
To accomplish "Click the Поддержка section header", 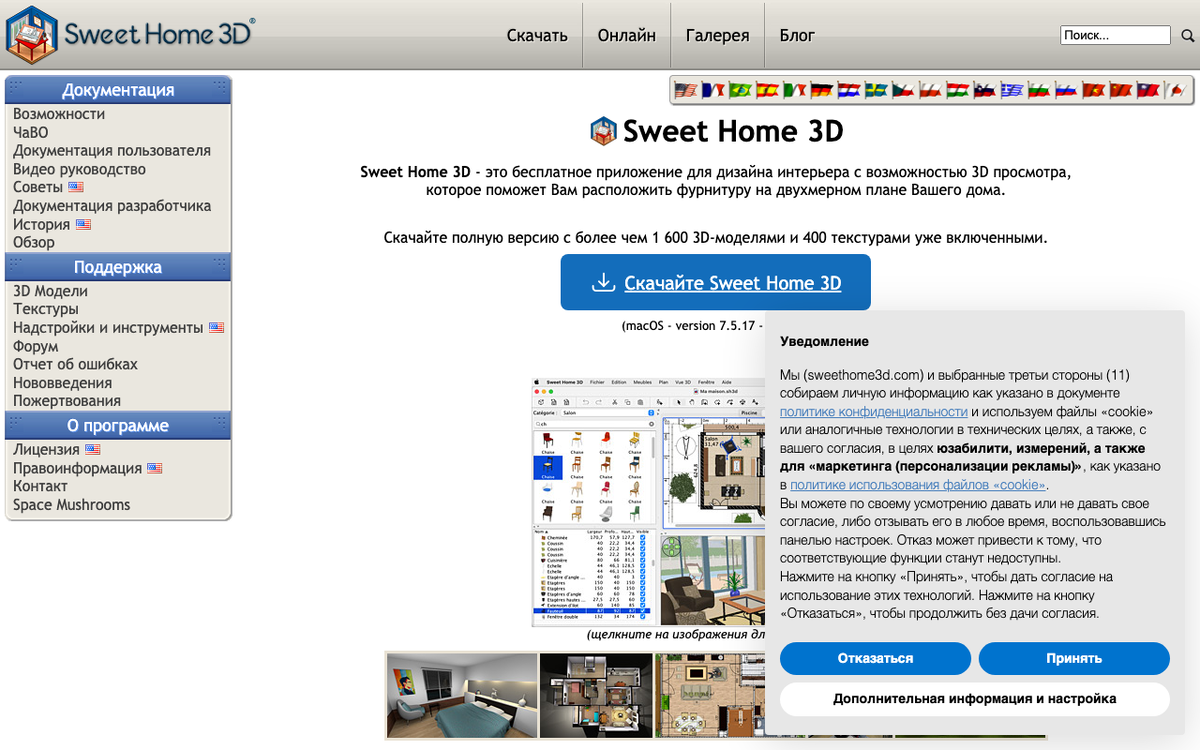I will [x=118, y=267].
